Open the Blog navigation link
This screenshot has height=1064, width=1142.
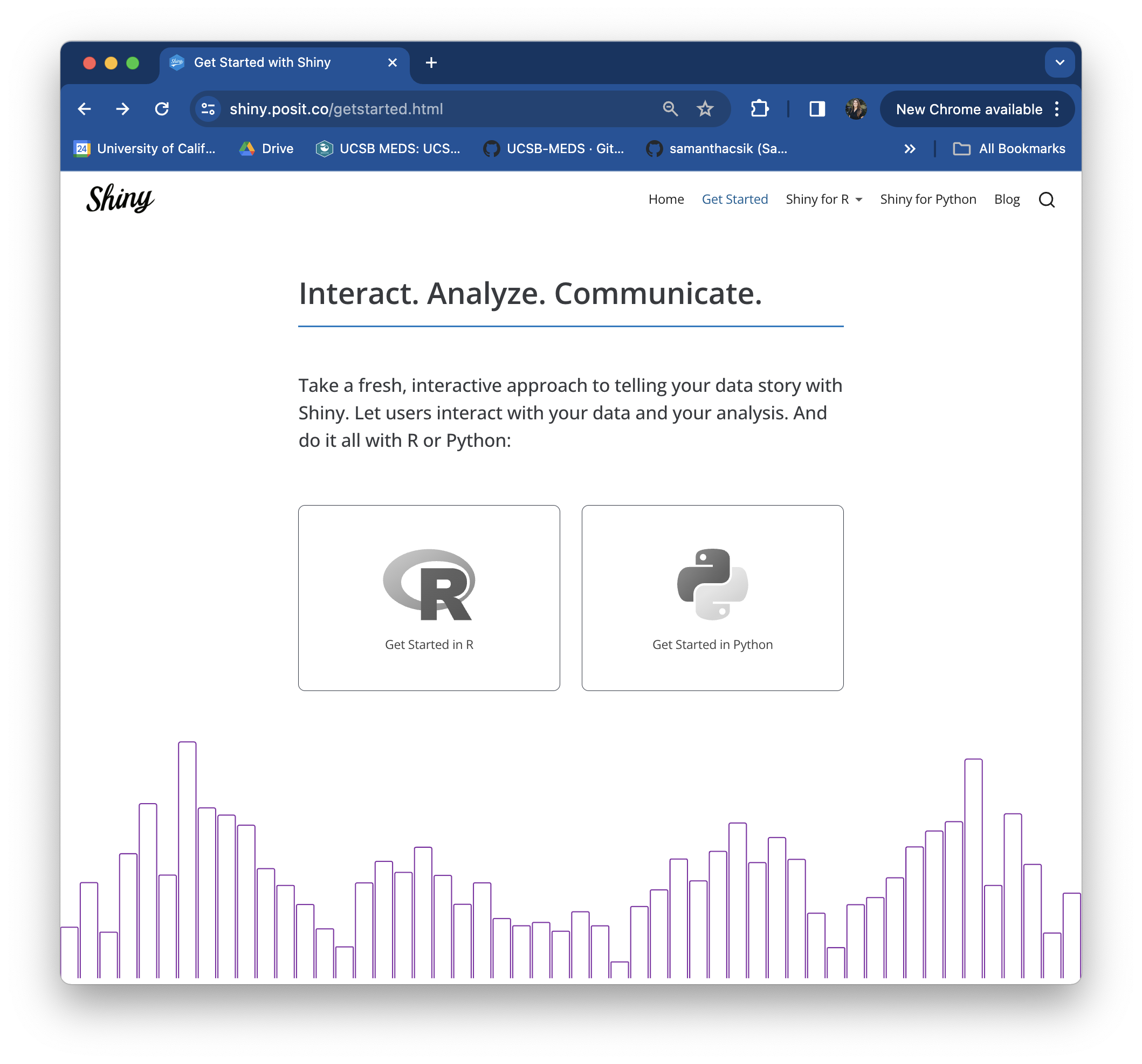(1007, 199)
